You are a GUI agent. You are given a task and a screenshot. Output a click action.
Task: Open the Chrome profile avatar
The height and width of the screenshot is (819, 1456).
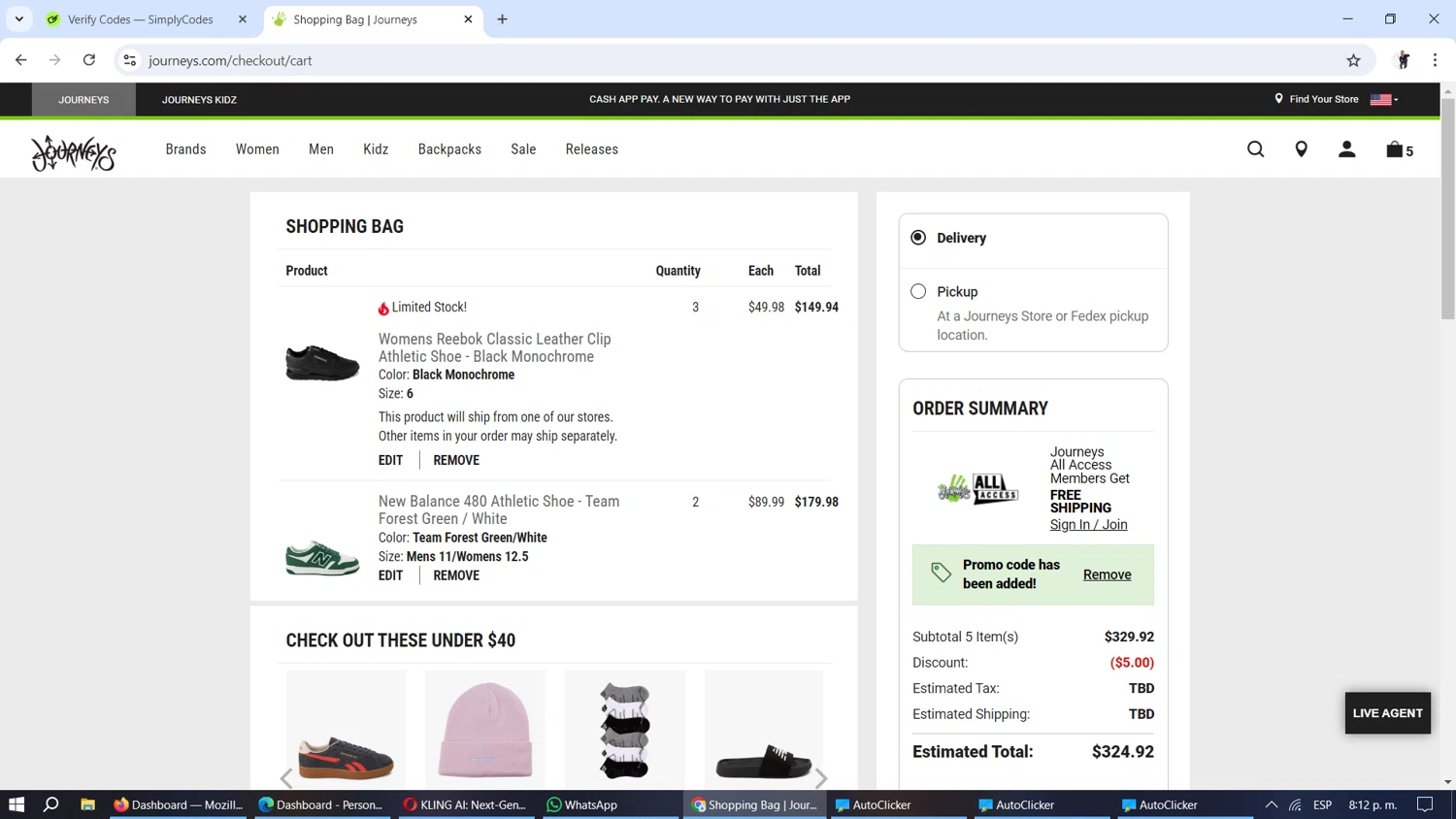pyautogui.click(x=1403, y=60)
